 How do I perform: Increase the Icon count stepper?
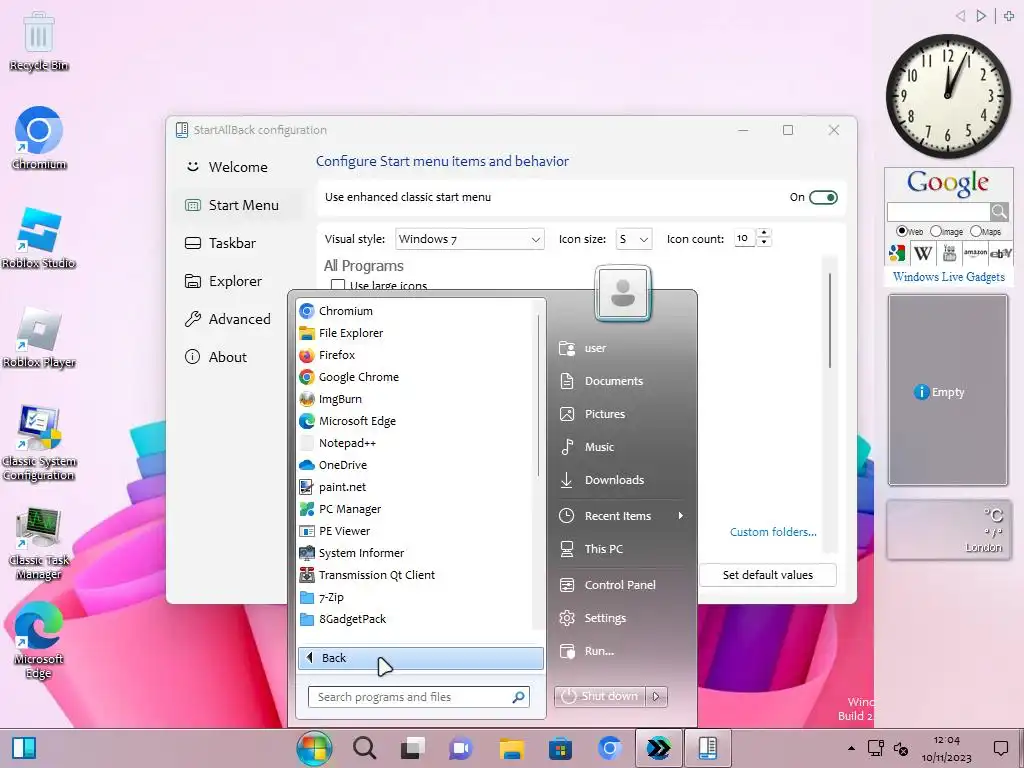pyautogui.click(x=763, y=234)
